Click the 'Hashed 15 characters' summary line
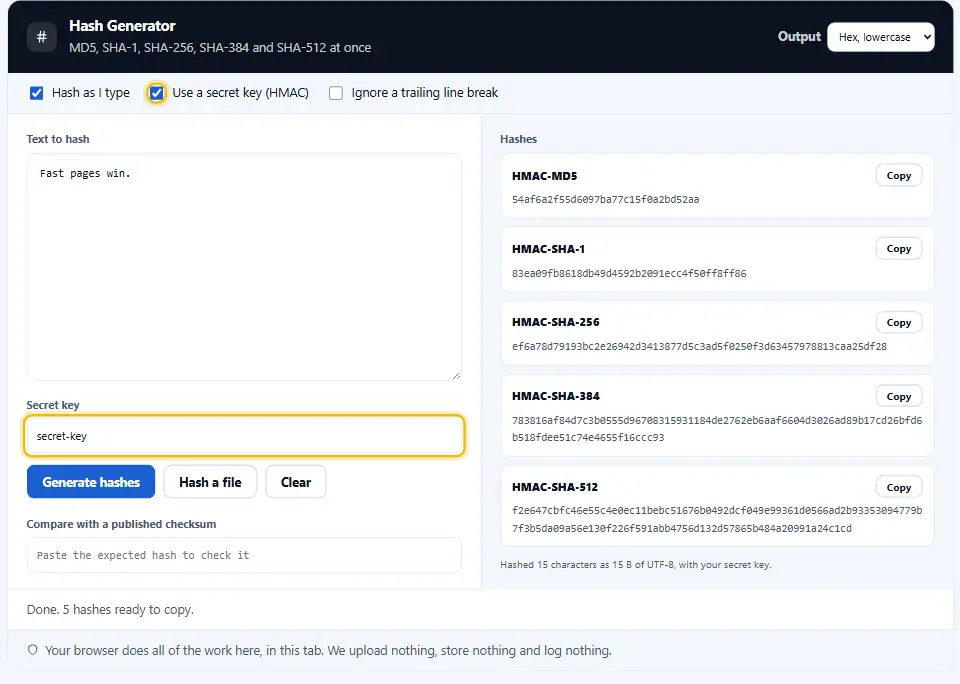This screenshot has width=960, height=684. [x=636, y=565]
